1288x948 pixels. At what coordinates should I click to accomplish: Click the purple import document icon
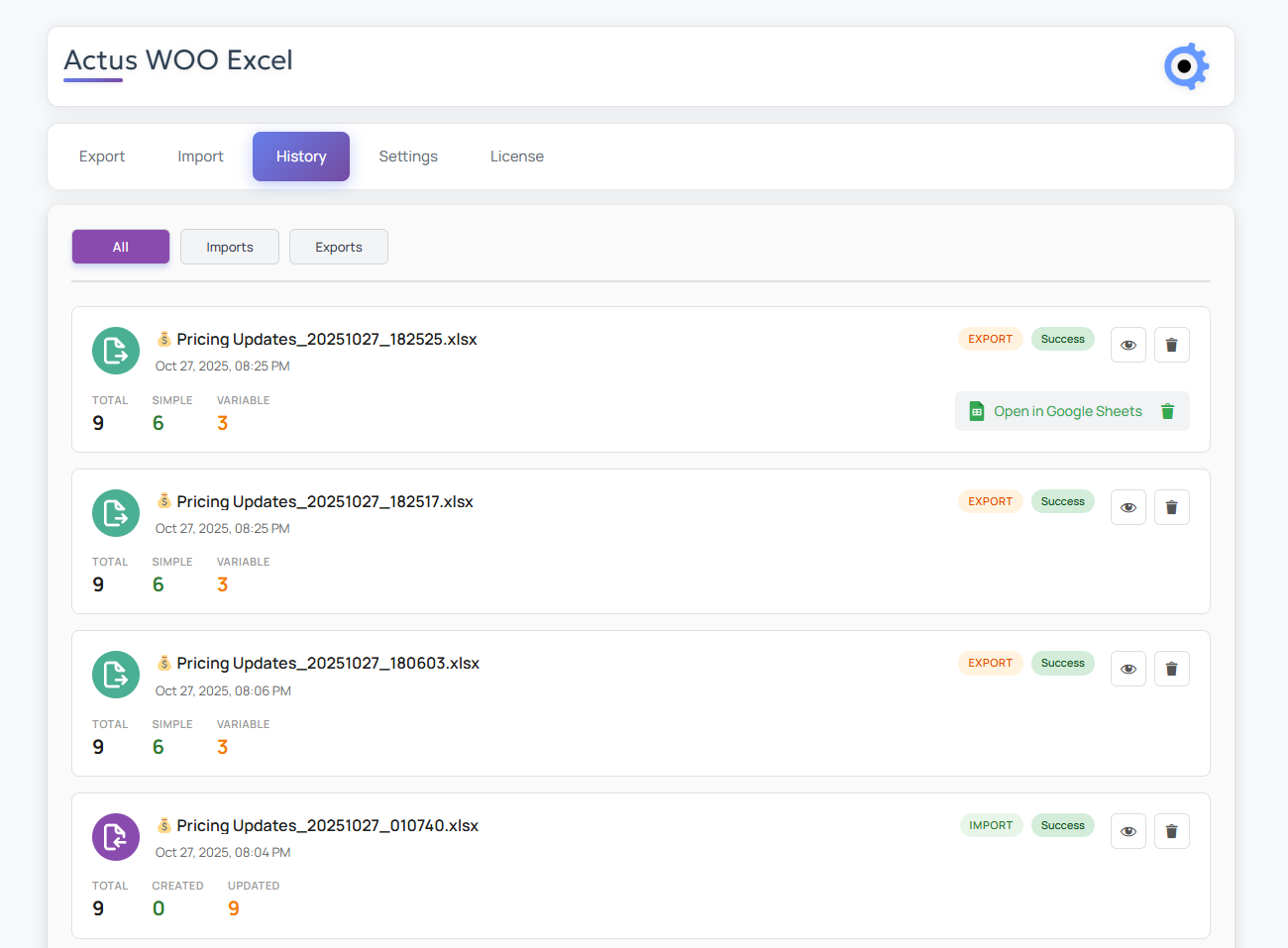tap(115, 837)
